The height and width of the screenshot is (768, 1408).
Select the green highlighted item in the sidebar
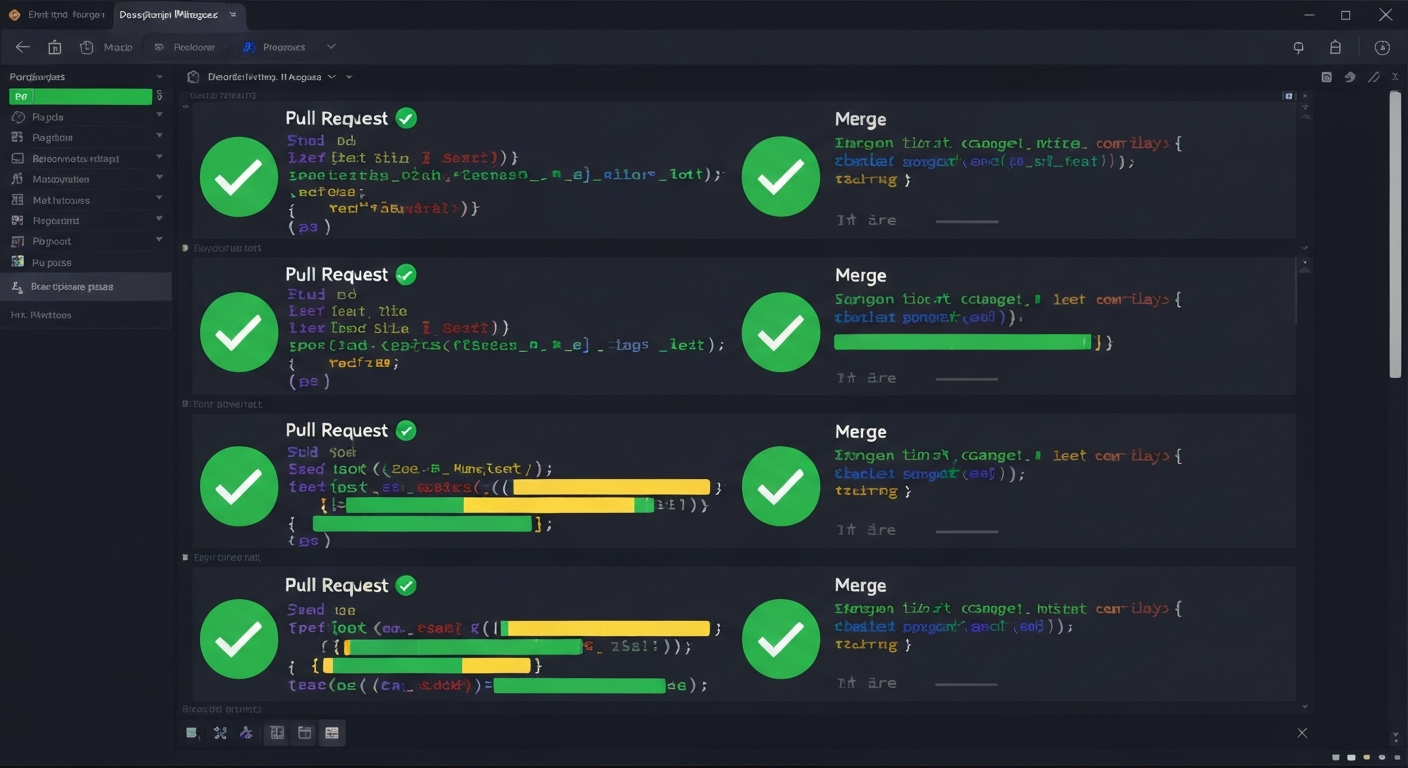tap(80, 96)
